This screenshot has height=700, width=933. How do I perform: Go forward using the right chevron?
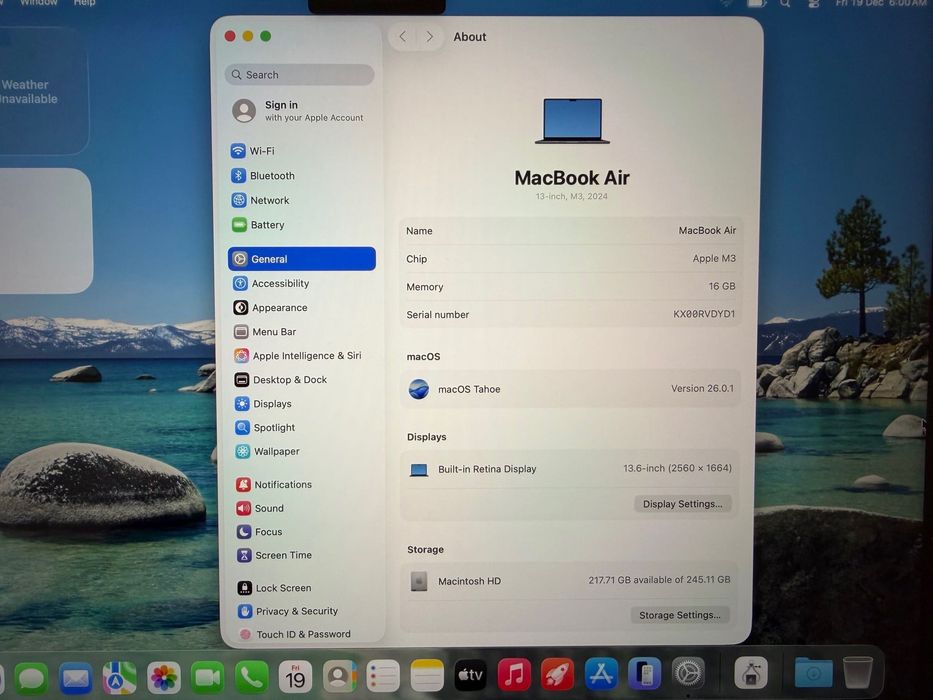point(430,37)
